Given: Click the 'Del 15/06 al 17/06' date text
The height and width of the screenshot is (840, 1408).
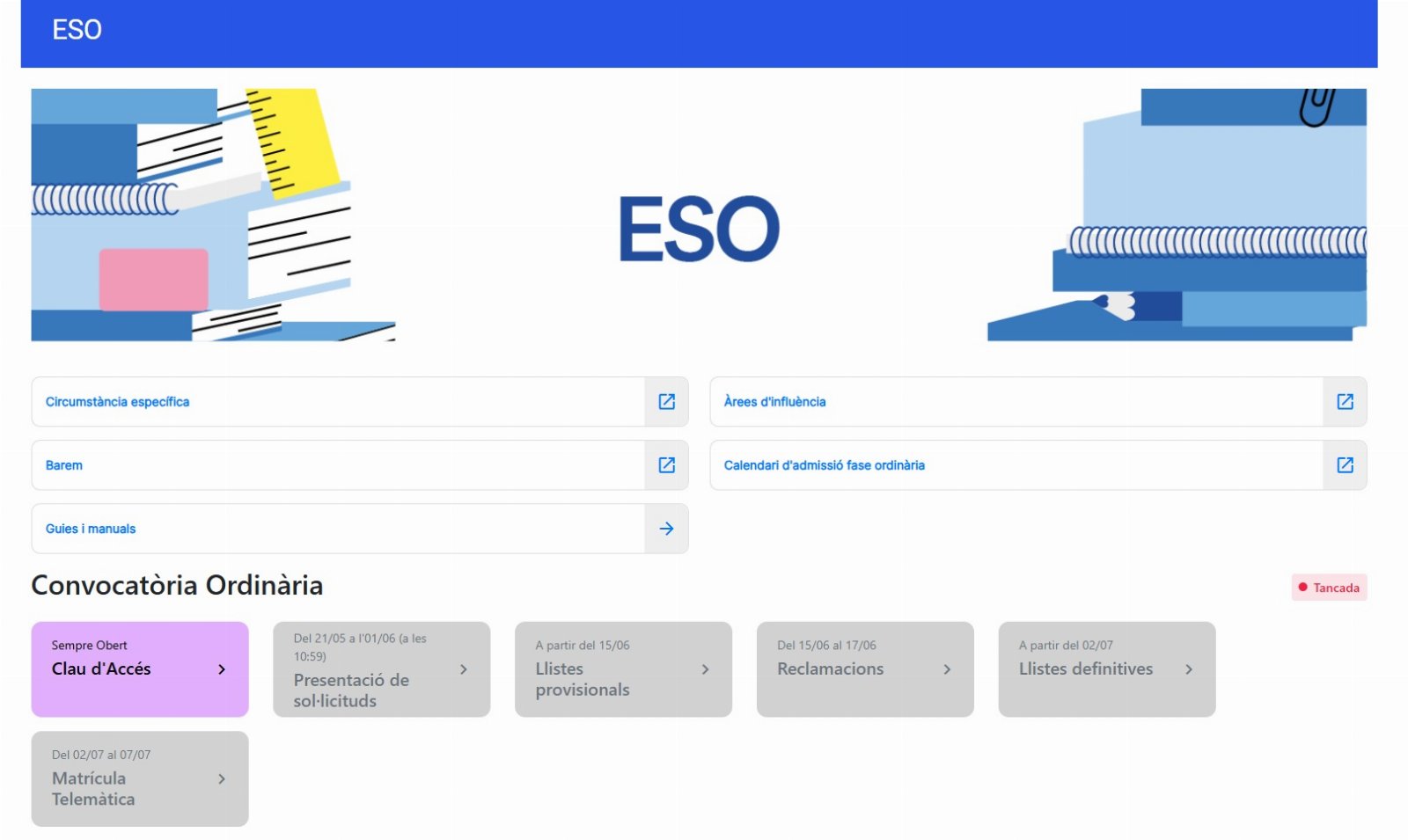Looking at the screenshot, I should [x=826, y=645].
